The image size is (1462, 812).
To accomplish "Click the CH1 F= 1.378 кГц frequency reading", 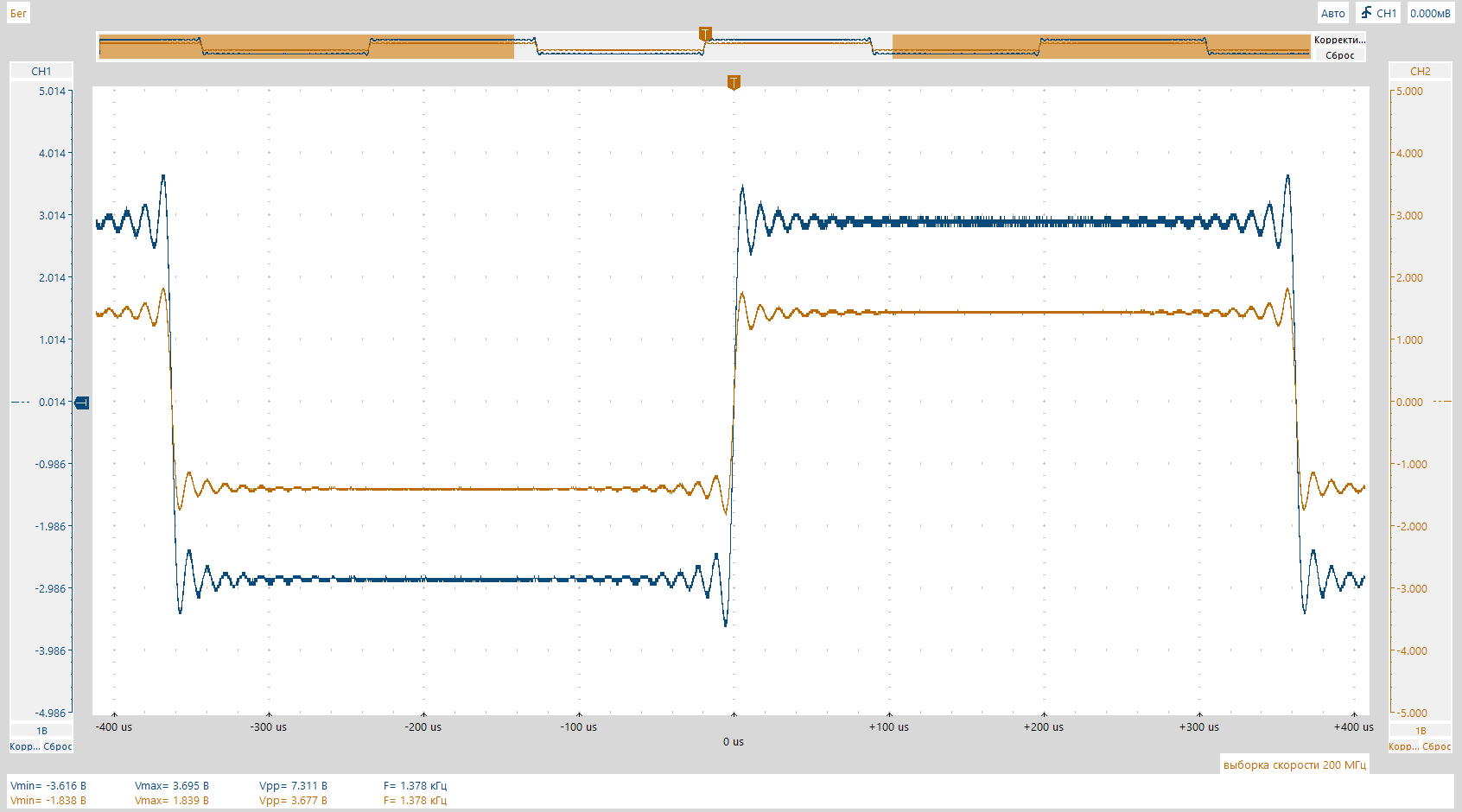I will [415, 785].
